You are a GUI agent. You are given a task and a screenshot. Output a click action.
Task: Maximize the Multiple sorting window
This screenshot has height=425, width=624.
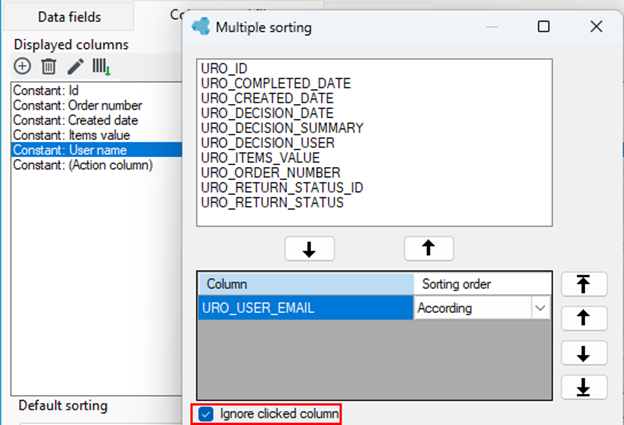pyautogui.click(x=544, y=27)
